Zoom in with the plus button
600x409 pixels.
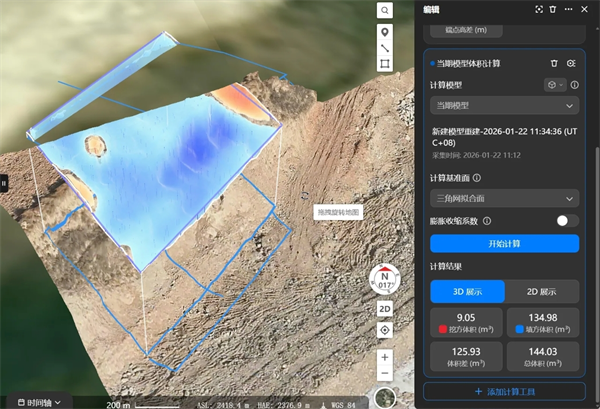pyautogui.click(x=385, y=357)
